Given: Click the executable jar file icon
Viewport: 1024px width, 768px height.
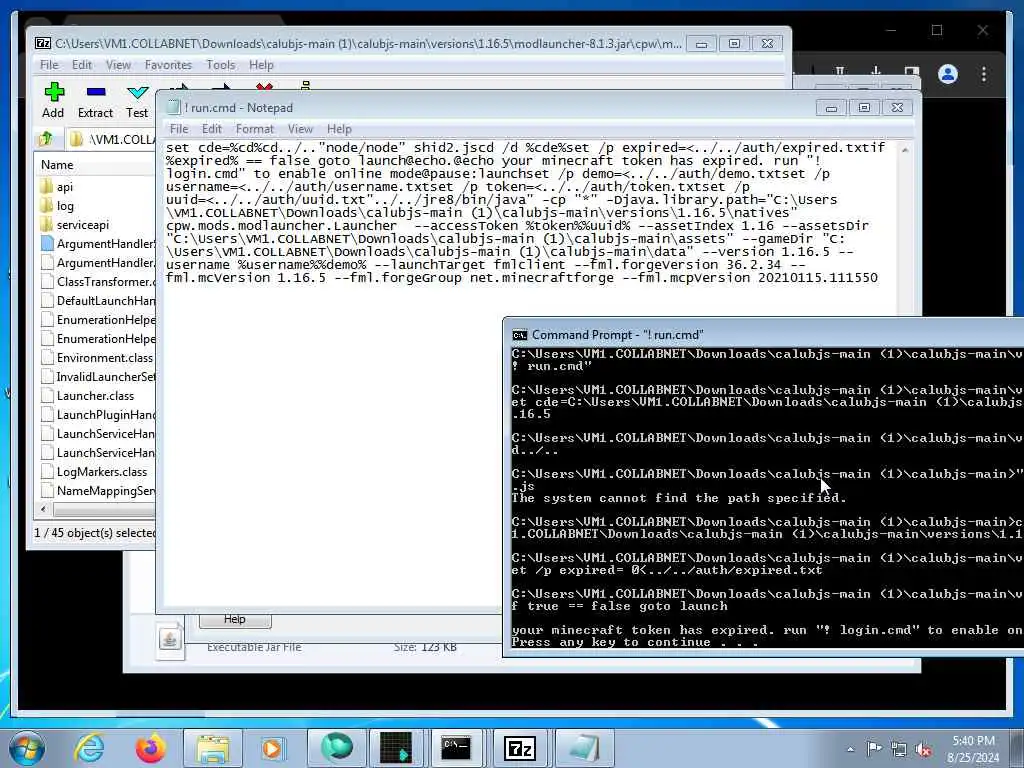Looking at the screenshot, I should click(170, 639).
